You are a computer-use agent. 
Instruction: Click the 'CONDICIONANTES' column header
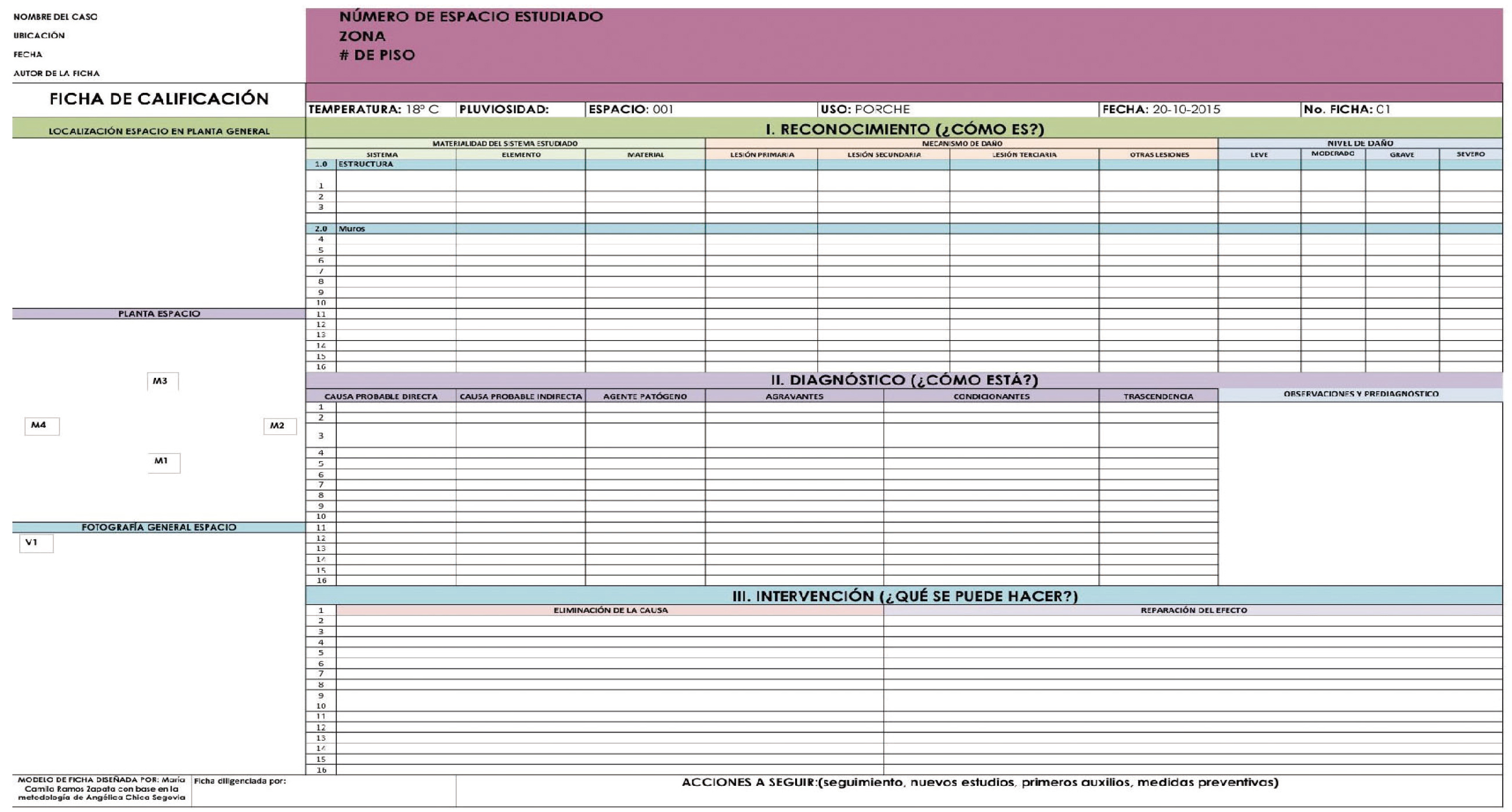[991, 396]
